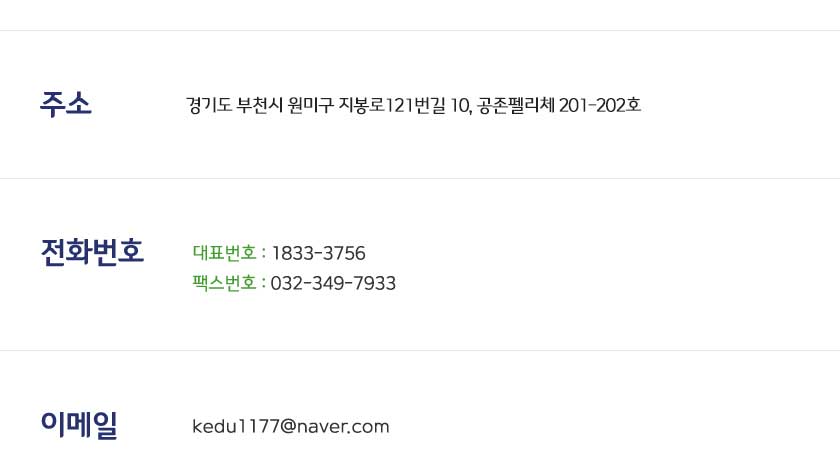The image size is (840, 470).
Task: Click the street name 지봉로121번길
Action: (x=392, y=105)
